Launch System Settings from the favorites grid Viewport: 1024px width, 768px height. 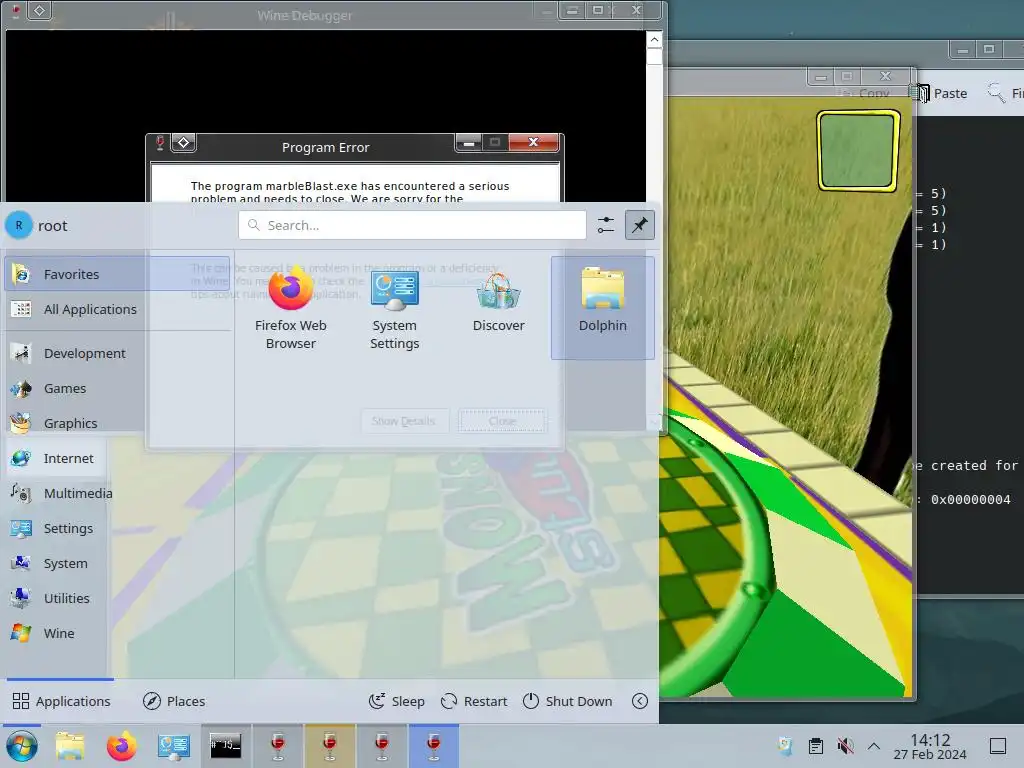point(394,308)
